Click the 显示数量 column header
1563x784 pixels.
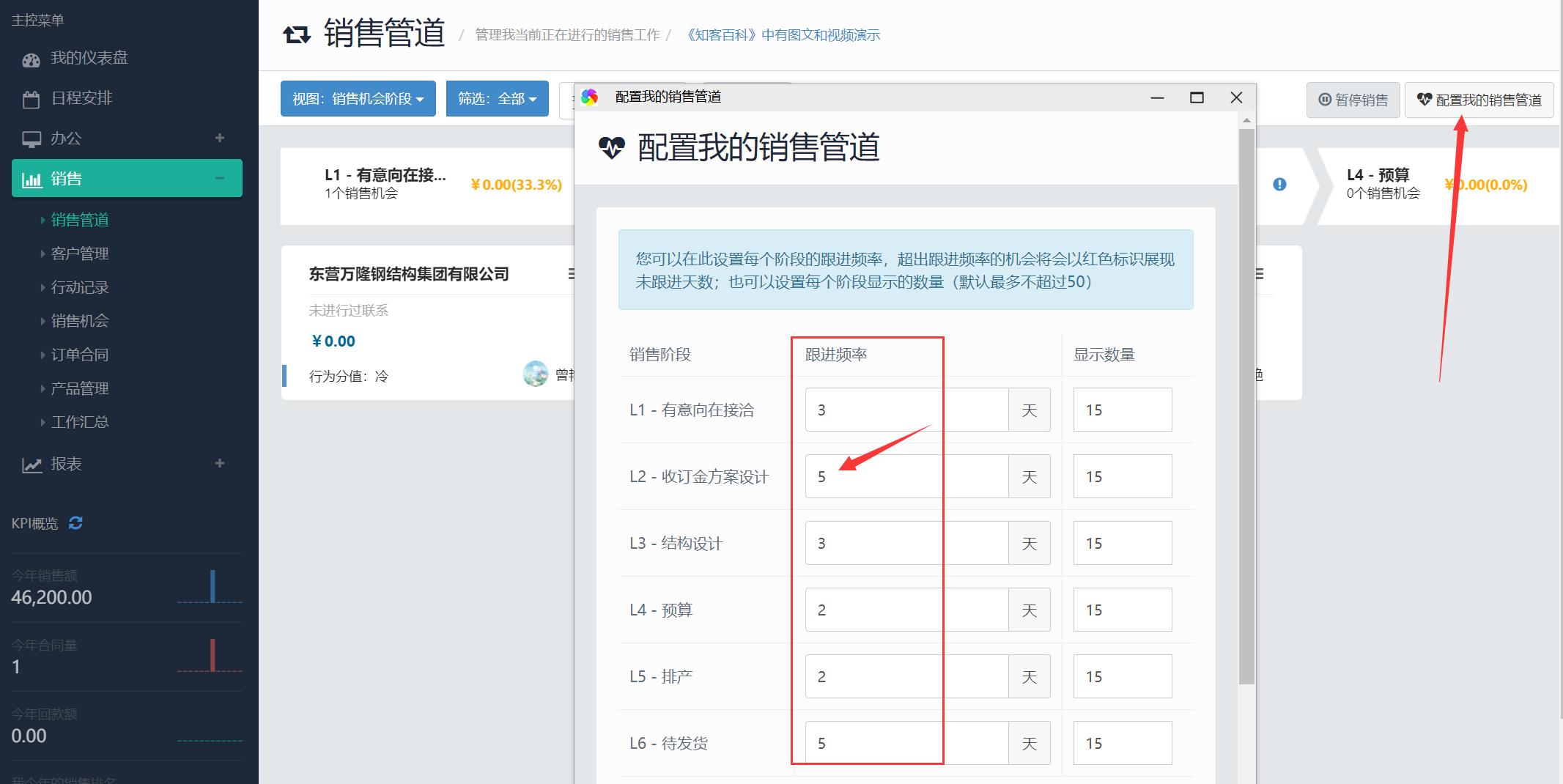pyautogui.click(x=1104, y=355)
